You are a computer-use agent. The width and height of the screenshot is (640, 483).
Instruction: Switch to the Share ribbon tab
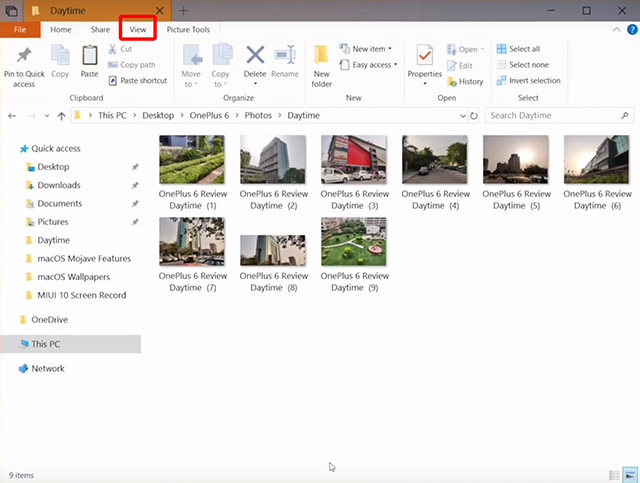tap(100, 29)
